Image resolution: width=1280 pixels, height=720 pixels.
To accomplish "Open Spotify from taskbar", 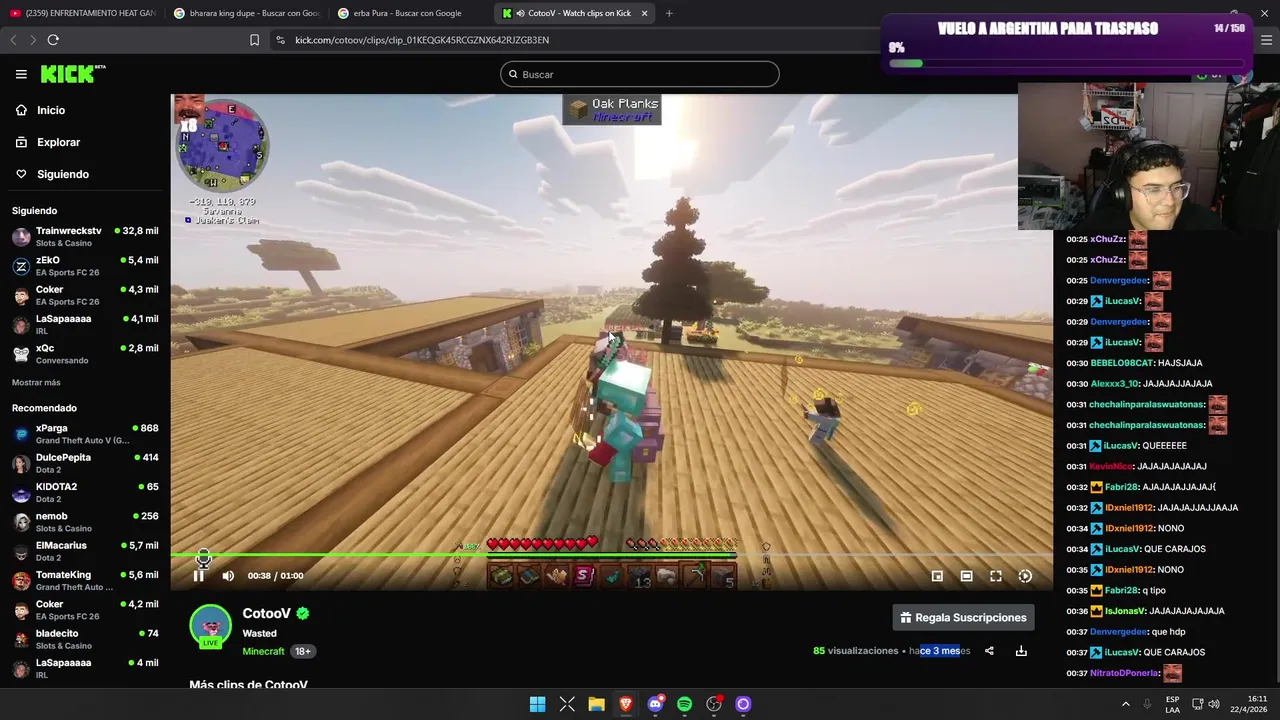I will coord(684,704).
